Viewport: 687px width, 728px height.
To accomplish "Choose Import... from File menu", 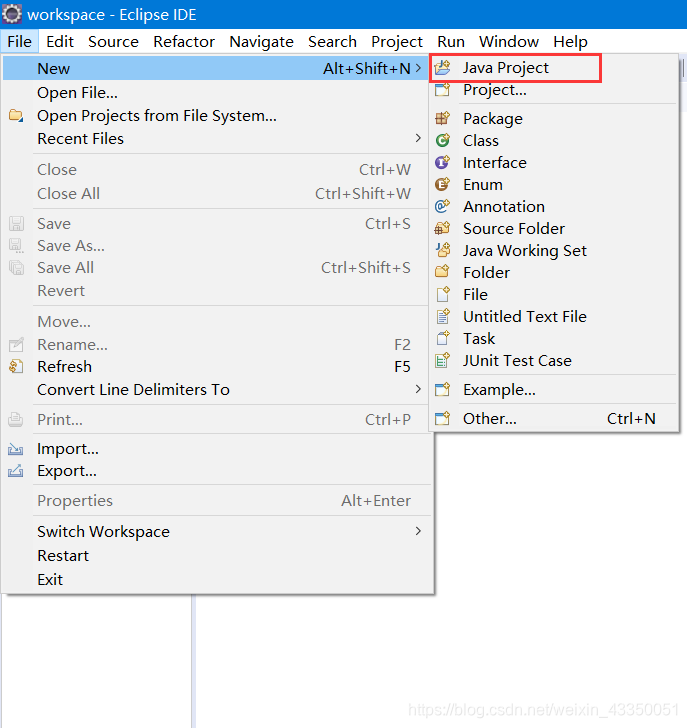I will [x=215, y=449].
